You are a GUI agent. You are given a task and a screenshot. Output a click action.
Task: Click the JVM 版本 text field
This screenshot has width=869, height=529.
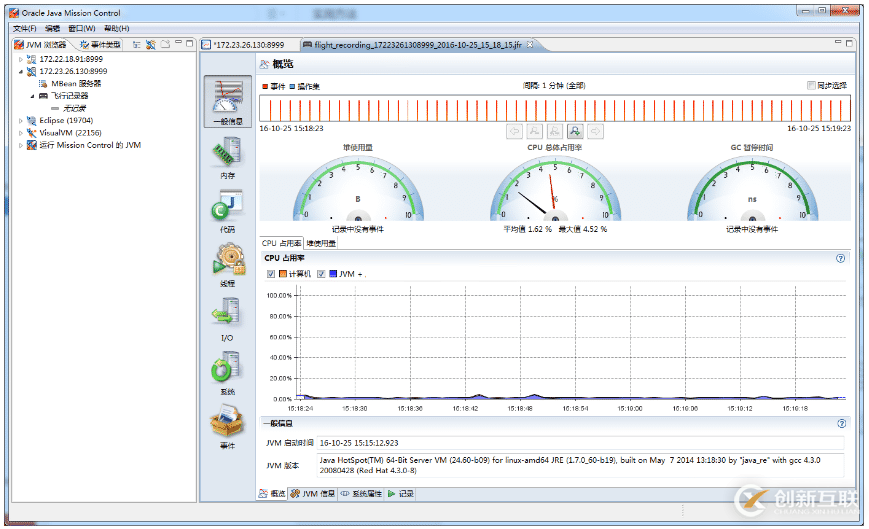581,465
